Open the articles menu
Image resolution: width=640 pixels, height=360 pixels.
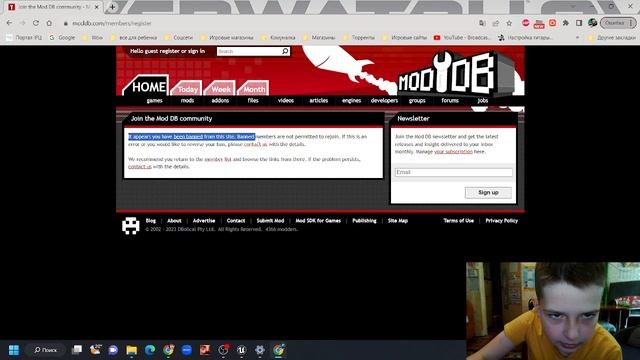tap(319, 100)
